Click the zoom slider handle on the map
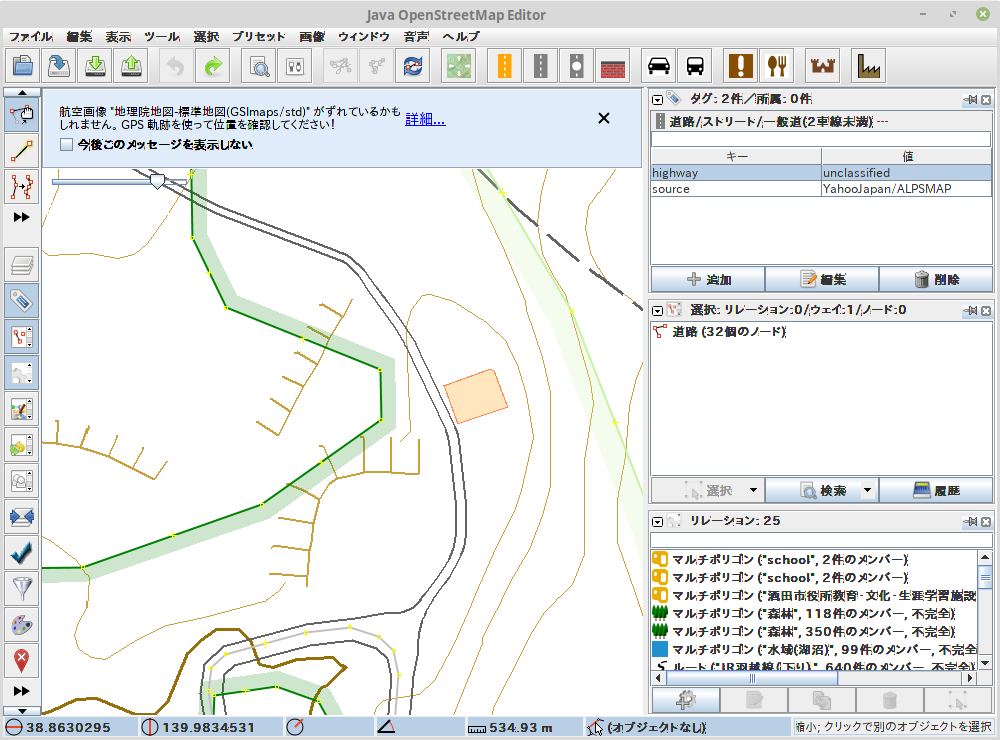Viewport: 1000px width, 740px height. coord(157,181)
